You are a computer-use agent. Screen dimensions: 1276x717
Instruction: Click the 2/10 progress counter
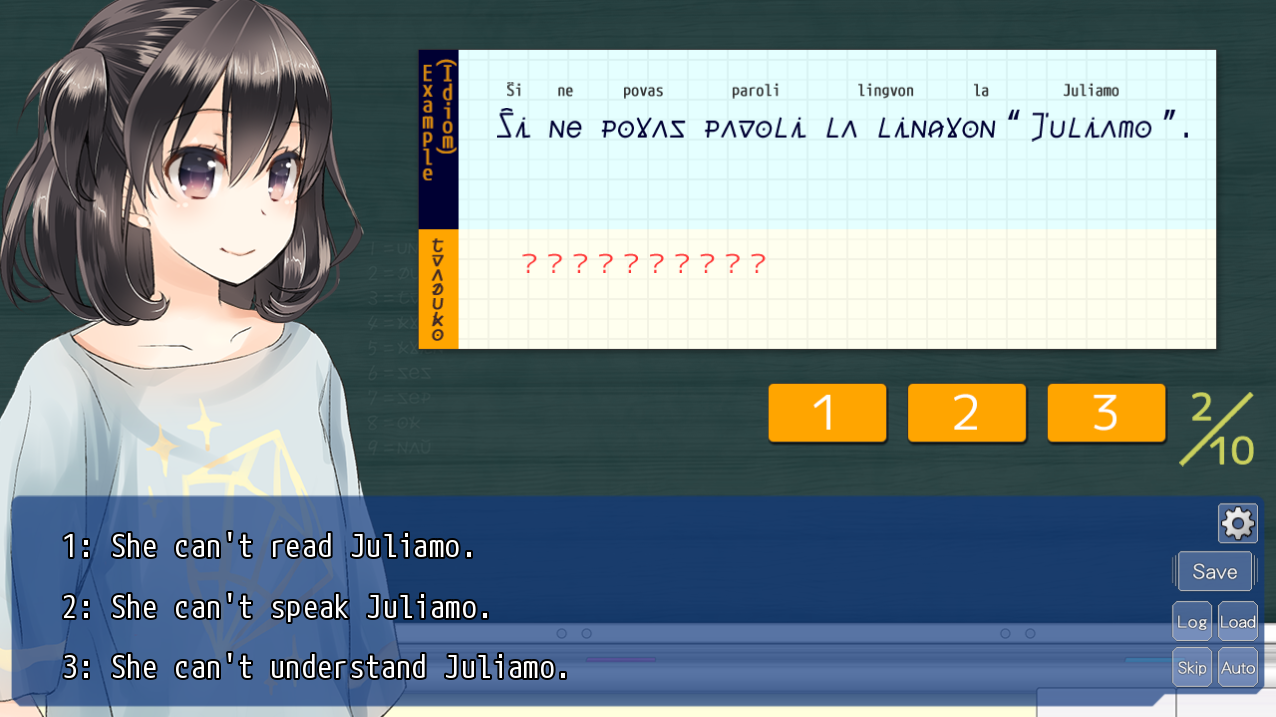[x=1217, y=430]
